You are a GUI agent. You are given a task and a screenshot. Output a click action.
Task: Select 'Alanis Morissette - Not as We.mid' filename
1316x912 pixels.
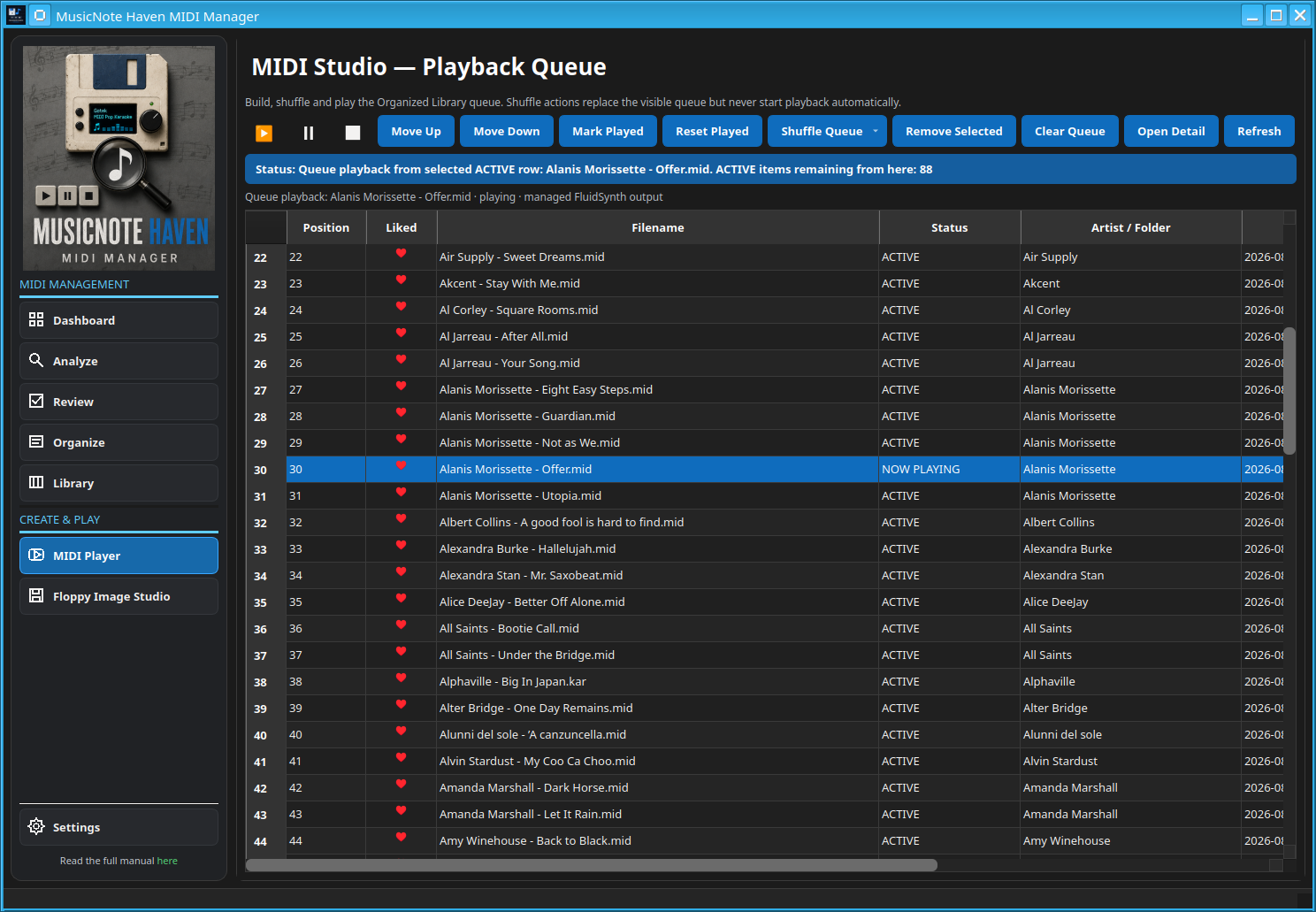tap(530, 442)
